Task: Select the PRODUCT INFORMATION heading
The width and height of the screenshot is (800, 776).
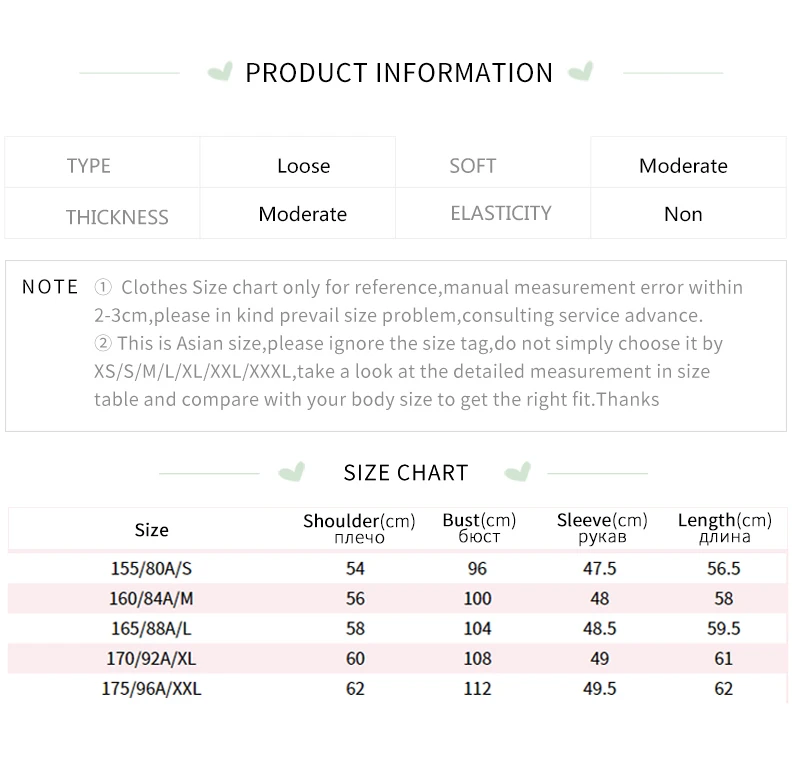Action: pyautogui.click(x=399, y=72)
